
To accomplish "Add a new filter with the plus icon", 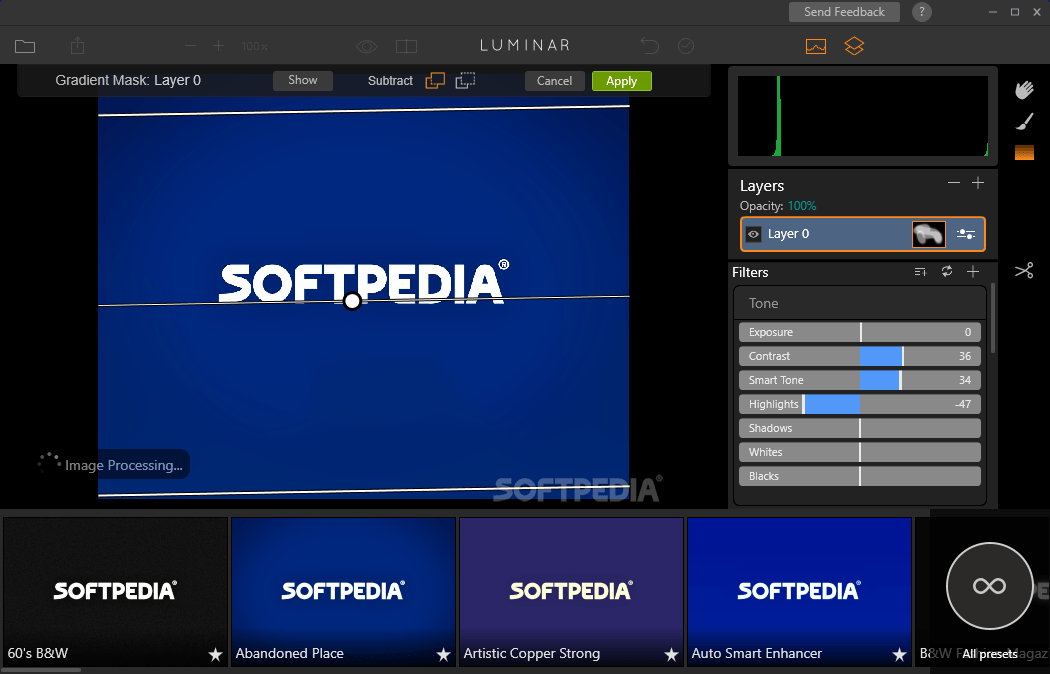I will tap(974, 271).
